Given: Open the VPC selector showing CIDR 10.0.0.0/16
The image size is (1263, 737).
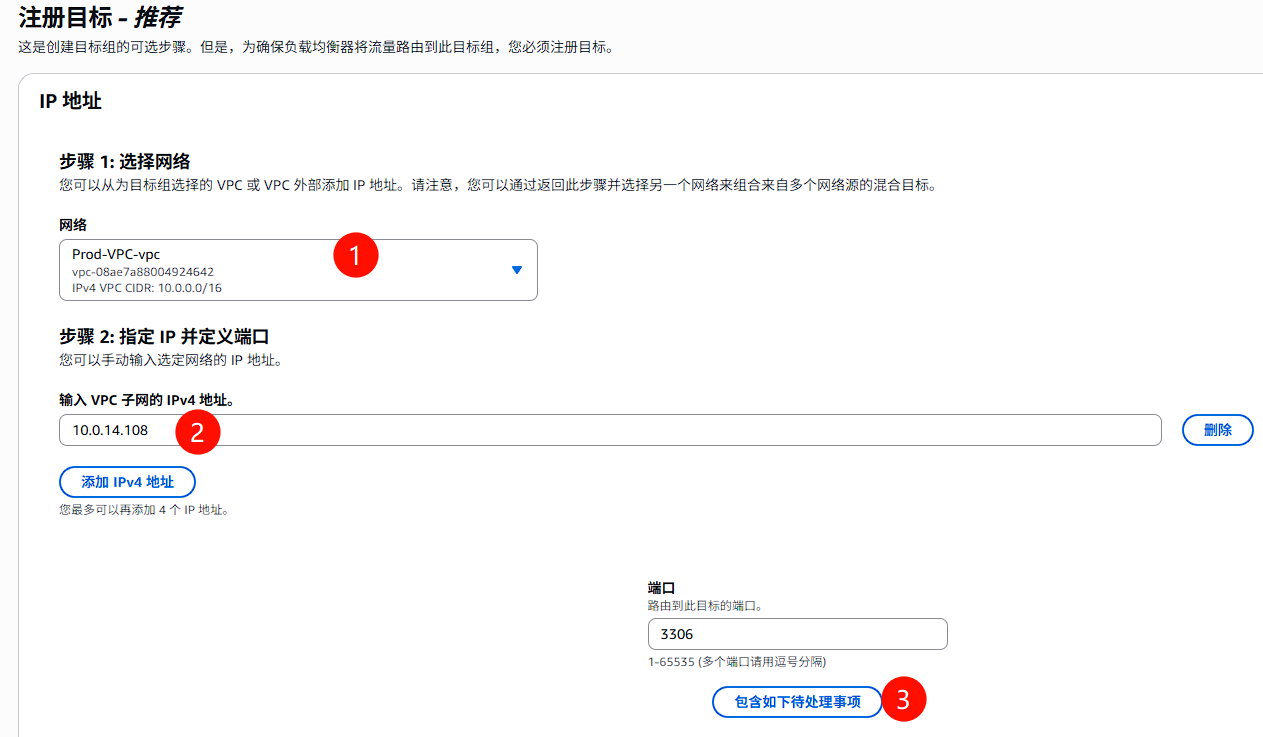Looking at the screenshot, I should tap(297, 269).
